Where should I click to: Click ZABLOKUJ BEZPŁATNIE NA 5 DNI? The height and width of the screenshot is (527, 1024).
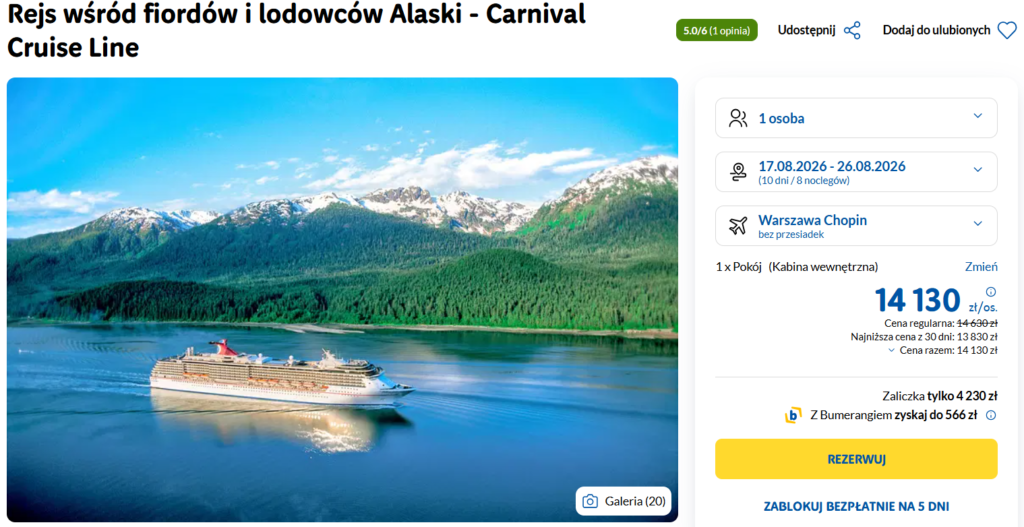click(x=856, y=507)
